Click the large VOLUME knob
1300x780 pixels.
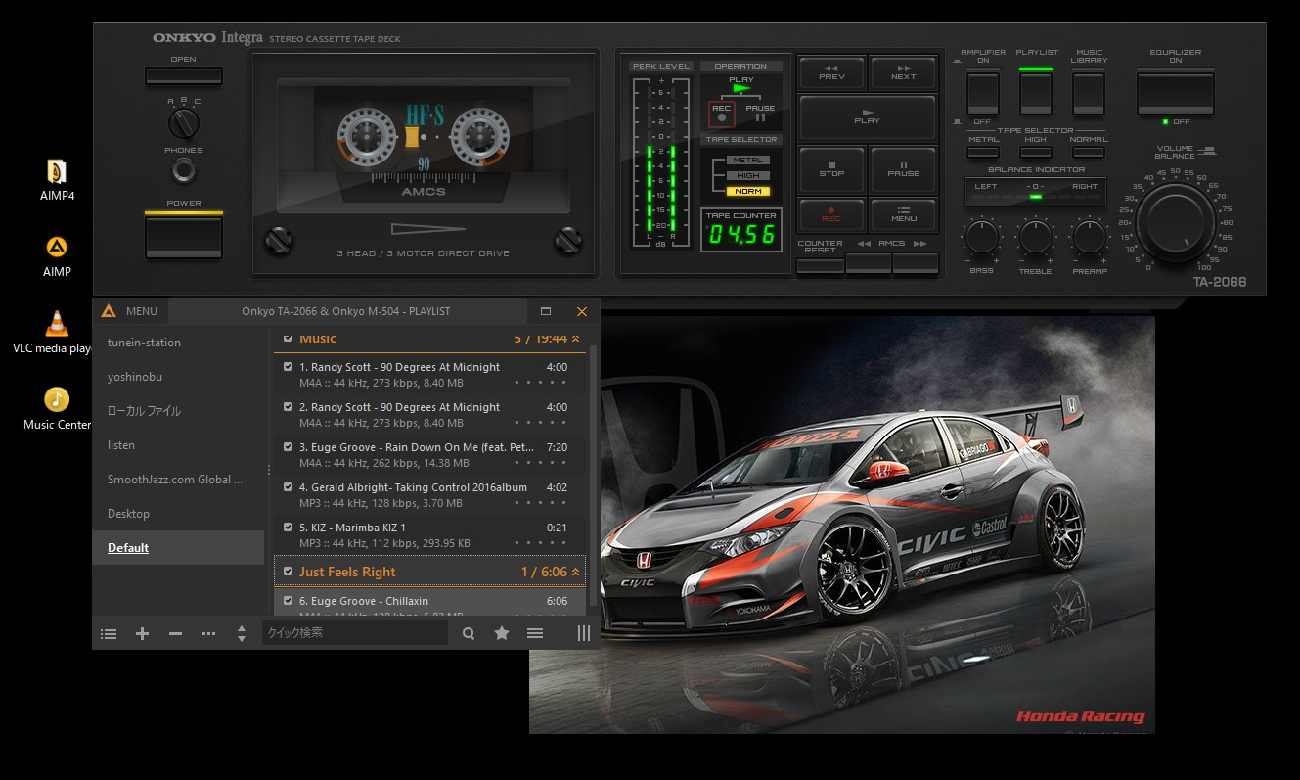(1175, 223)
